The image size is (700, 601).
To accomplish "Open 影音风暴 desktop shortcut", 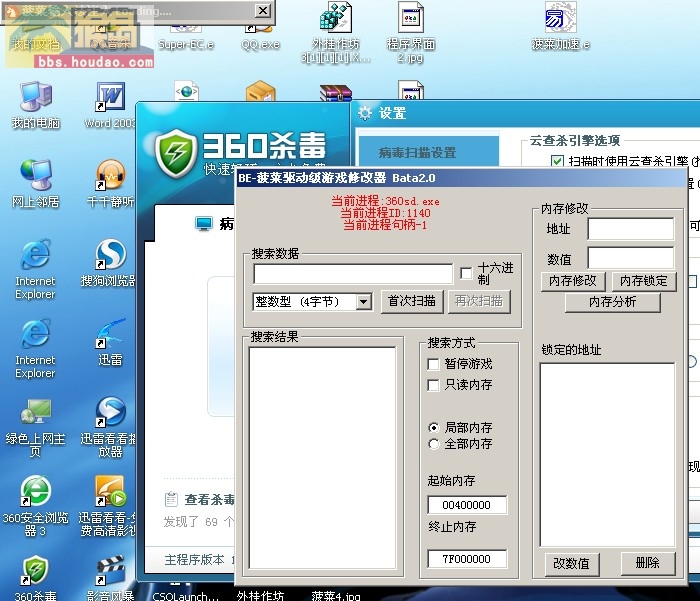I will tap(110, 578).
